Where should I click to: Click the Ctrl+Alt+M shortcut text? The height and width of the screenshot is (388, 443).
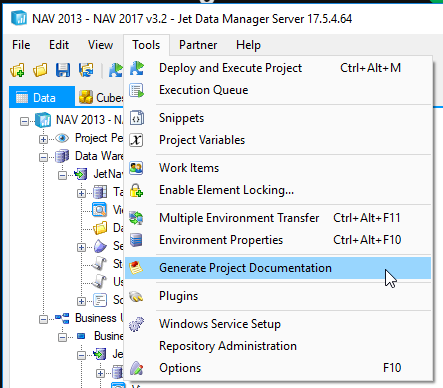(x=370, y=68)
